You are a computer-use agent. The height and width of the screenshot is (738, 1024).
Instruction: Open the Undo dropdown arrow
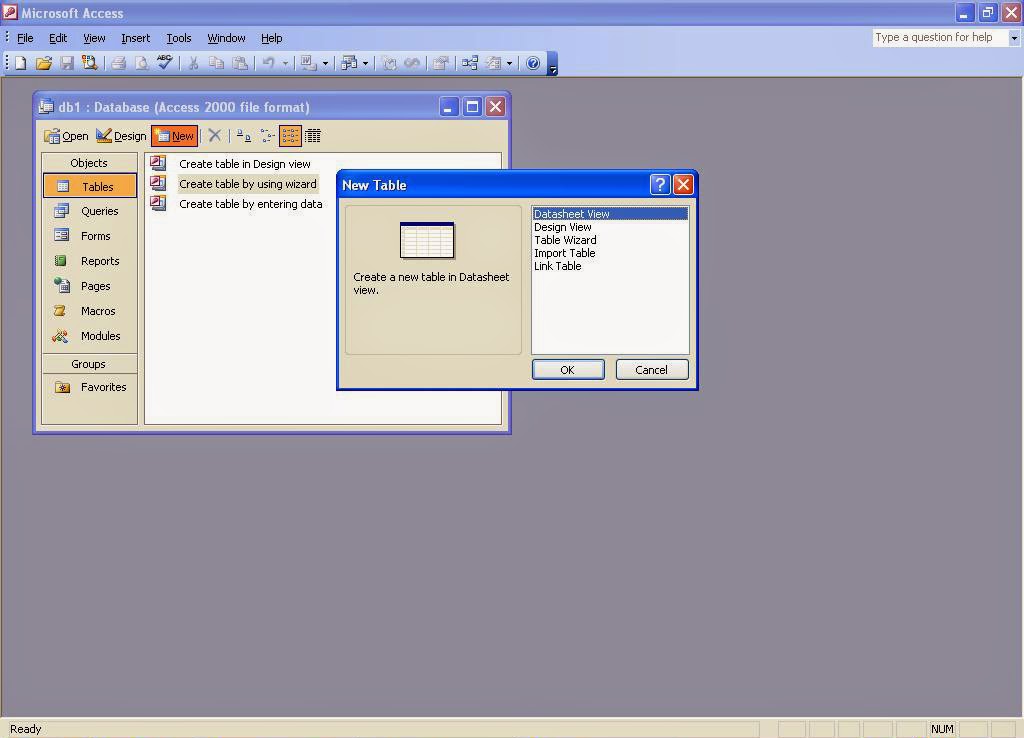[x=286, y=63]
